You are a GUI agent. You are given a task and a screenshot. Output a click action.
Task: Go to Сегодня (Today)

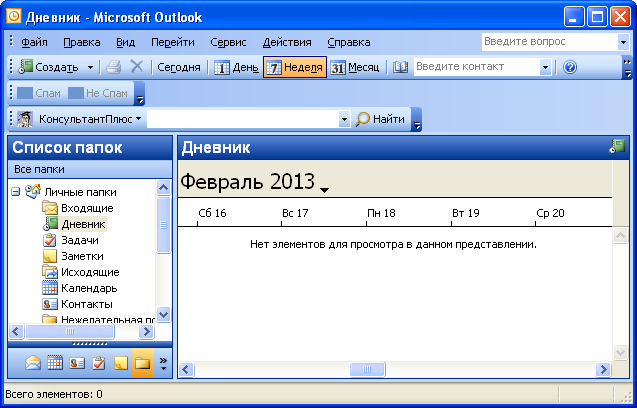point(179,67)
